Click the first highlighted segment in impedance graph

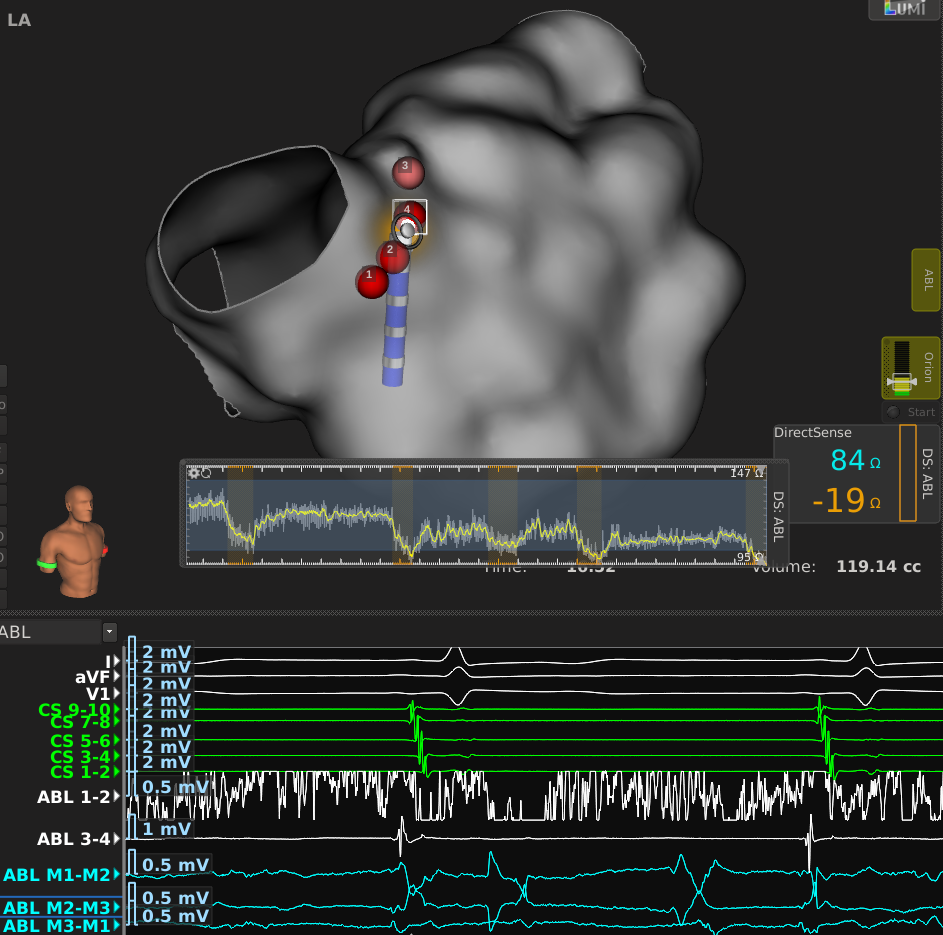(x=240, y=514)
